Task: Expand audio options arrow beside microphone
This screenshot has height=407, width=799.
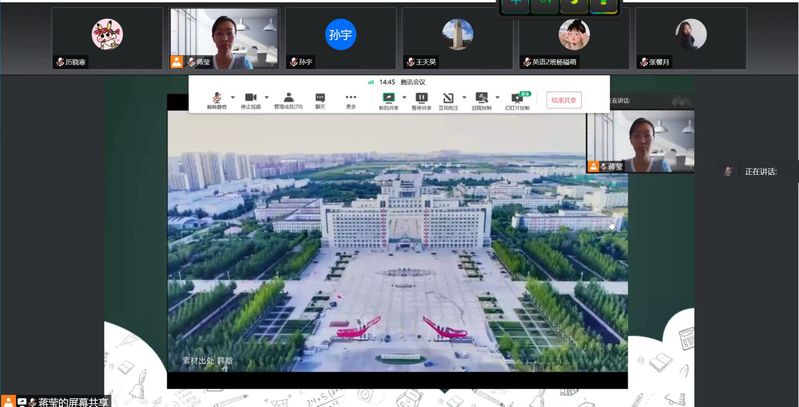Action: click(231, 98)
